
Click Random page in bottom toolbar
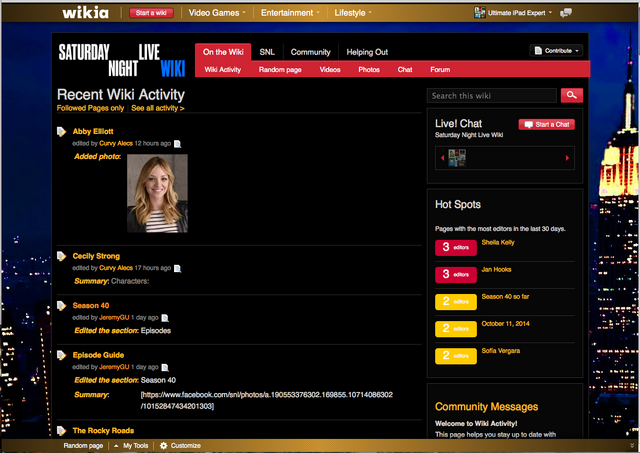[83, 446]
